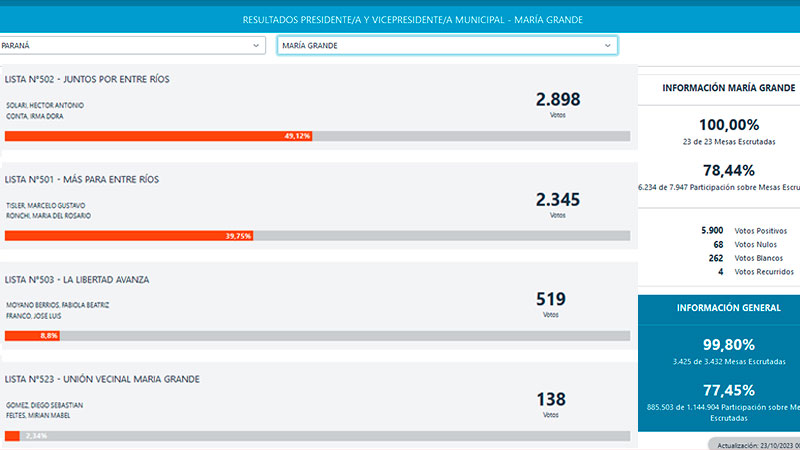Click the 2.345 votes count
800x450 pixels.
(557, 200)
